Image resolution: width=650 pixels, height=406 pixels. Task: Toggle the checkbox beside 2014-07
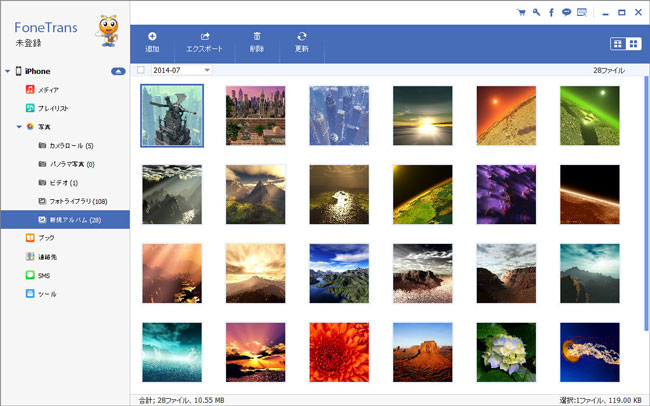point(141,70)
